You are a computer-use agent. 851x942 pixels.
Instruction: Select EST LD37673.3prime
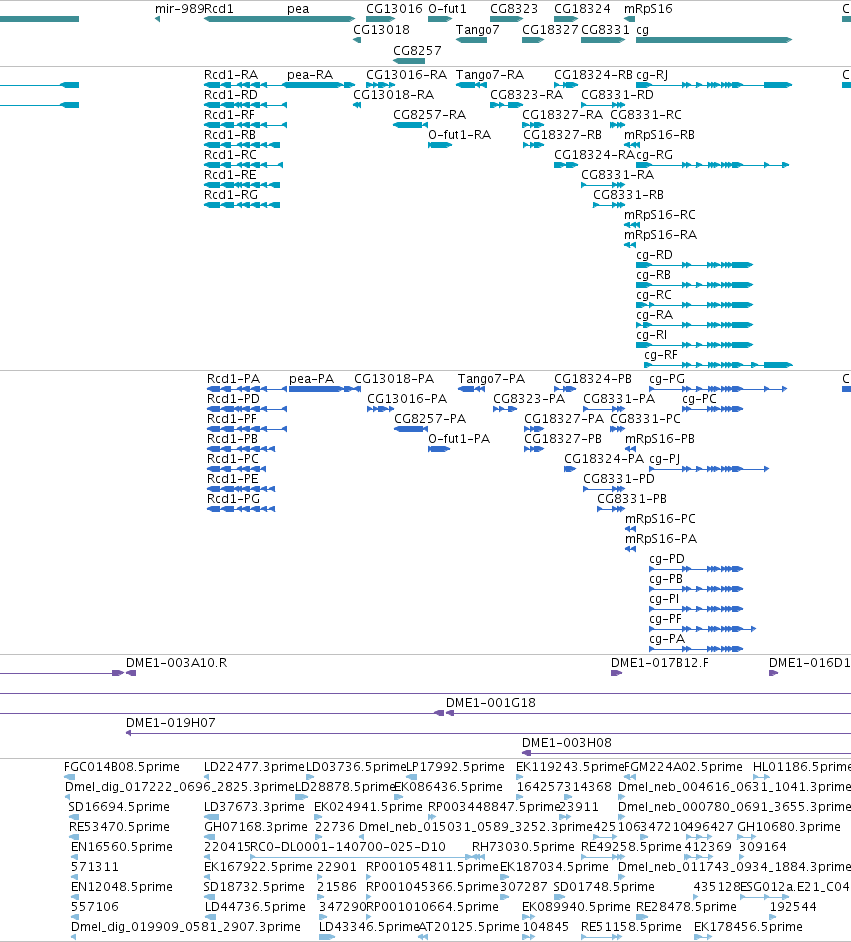point(254,807)
